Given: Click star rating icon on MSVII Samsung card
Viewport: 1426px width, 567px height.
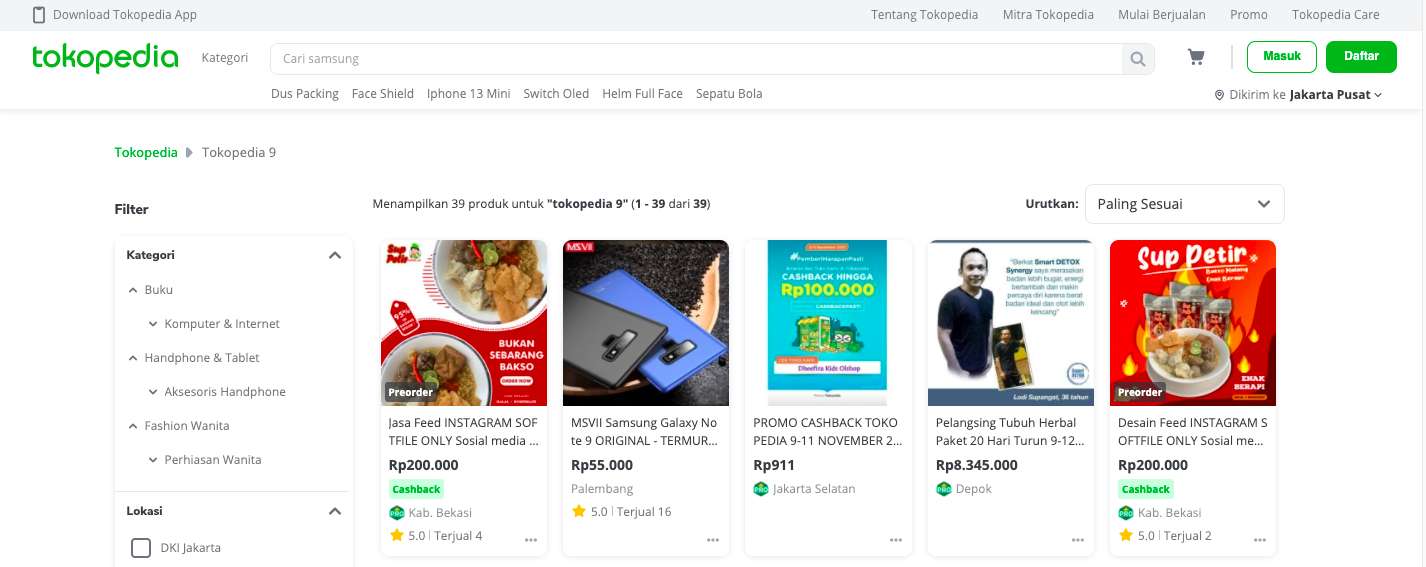Looking at the screenshot, I should [x=578, y=511].
